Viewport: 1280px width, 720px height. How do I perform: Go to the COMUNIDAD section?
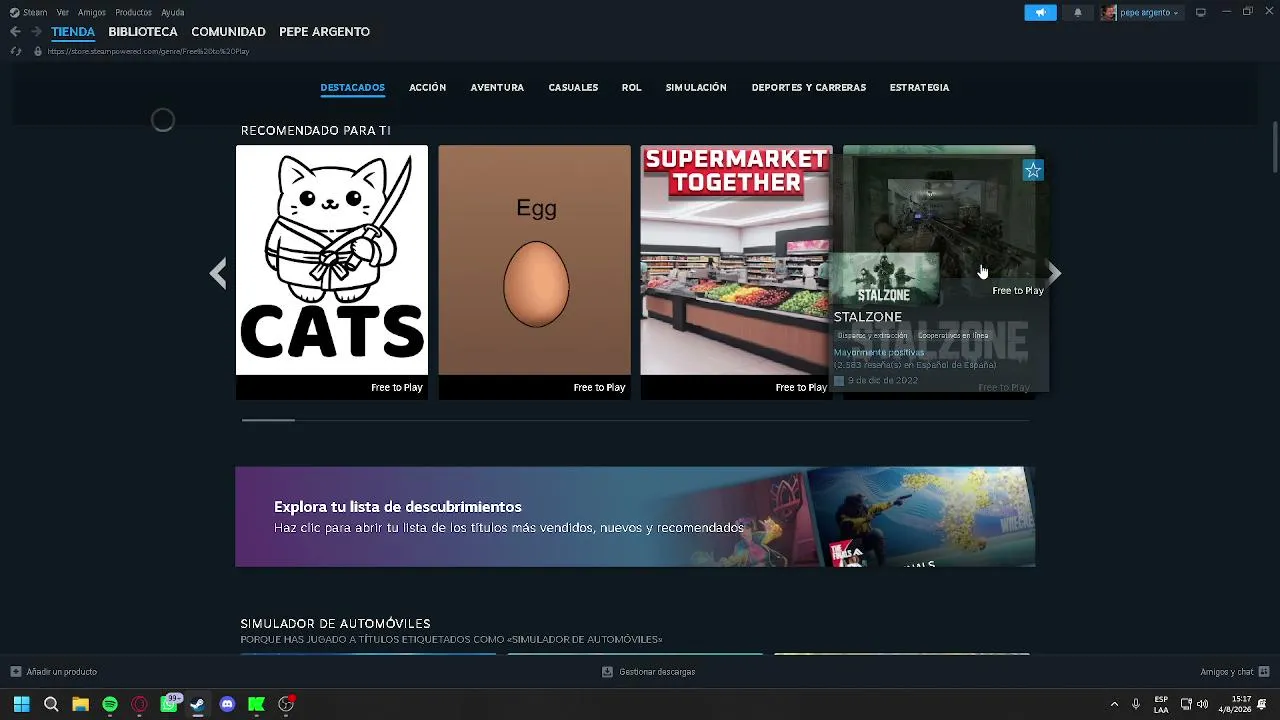point(228,32)
